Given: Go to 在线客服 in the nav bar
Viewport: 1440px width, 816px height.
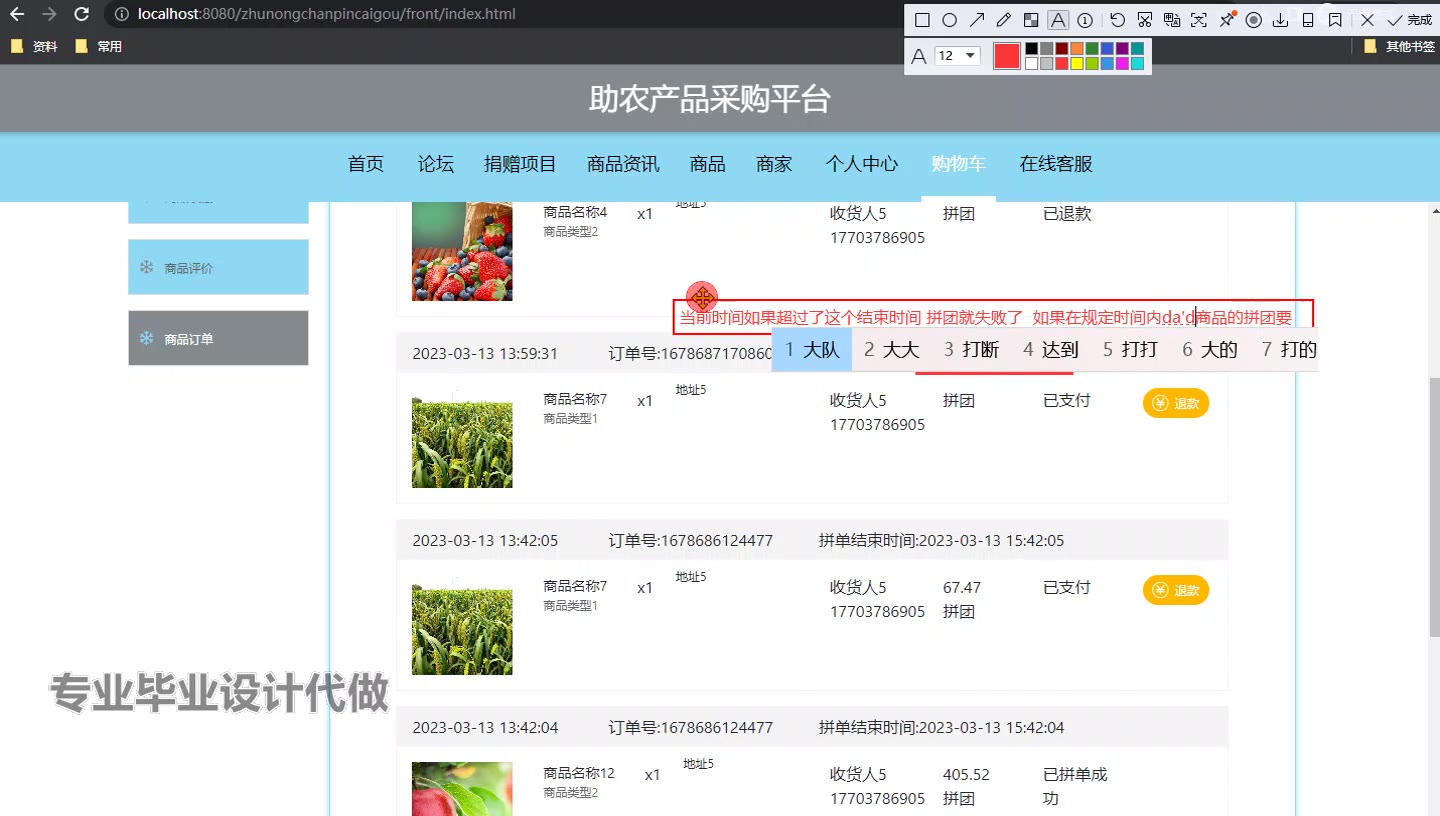Looking at the screenshot, I should (x=1055, y=164).
